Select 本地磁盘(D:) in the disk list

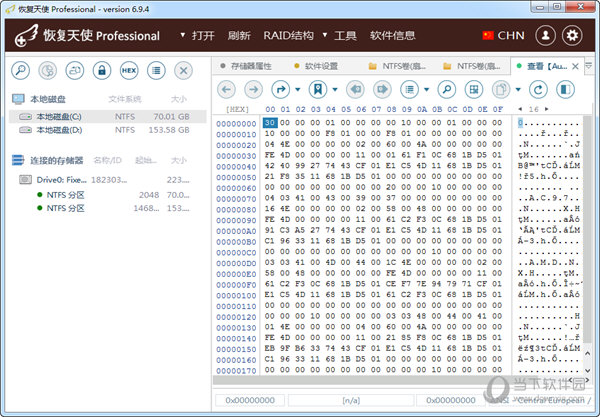point(108,130)
